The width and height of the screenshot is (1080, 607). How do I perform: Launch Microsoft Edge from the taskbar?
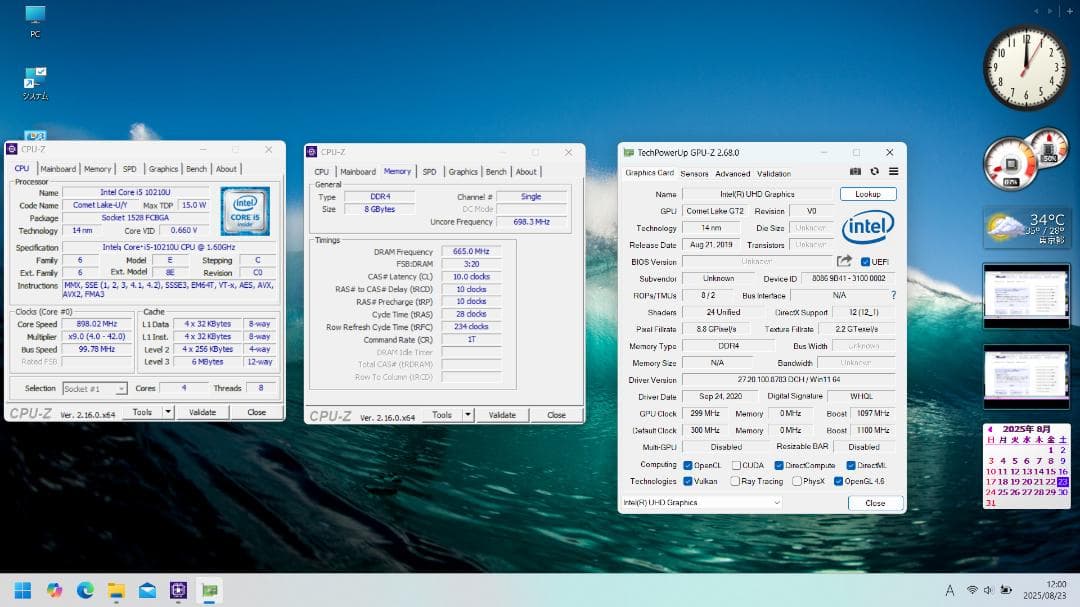pos(84,591)
